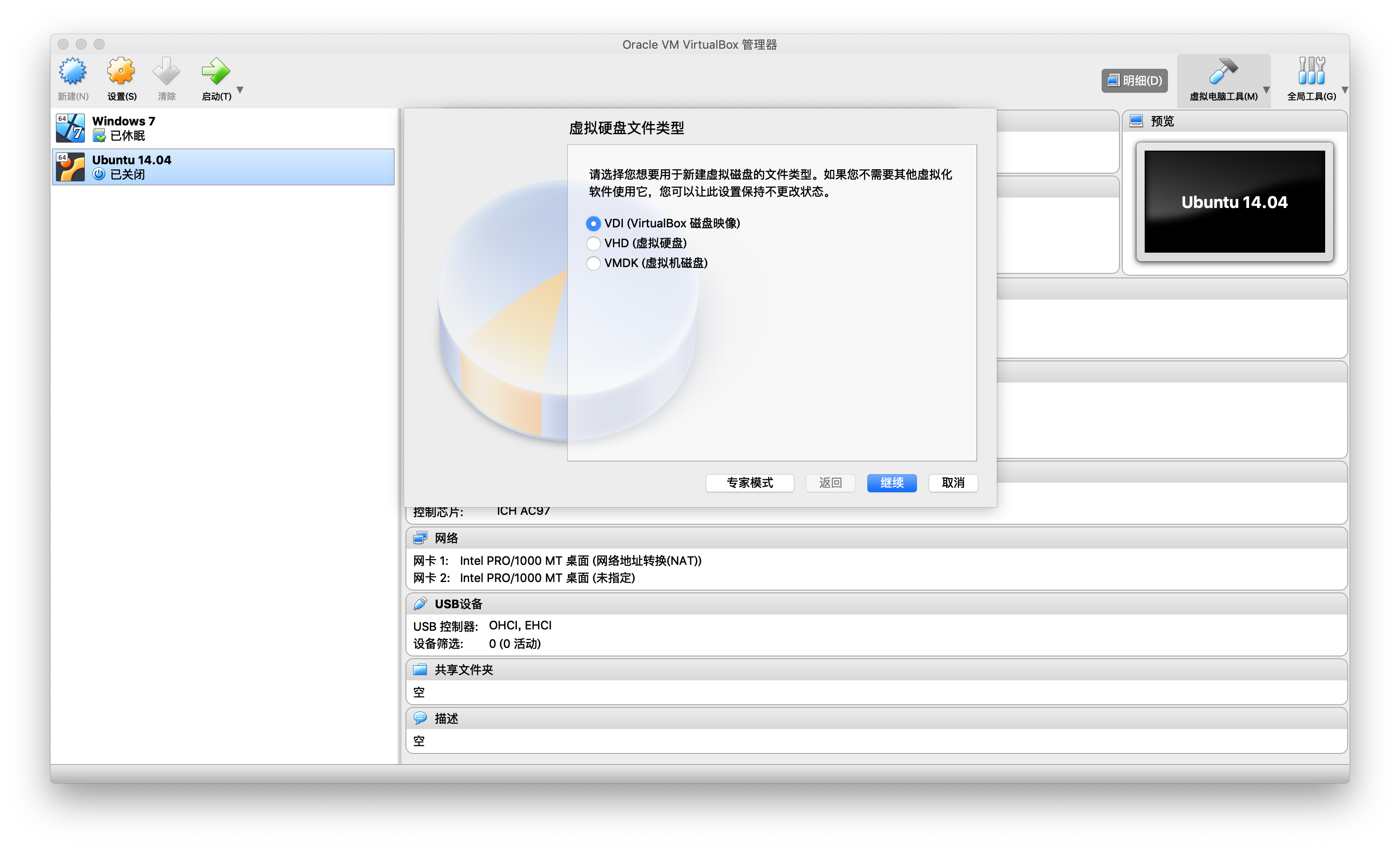Click the Back (返回) button
Viewport: 1400px width, 850px height.
(x=830, y=483)
